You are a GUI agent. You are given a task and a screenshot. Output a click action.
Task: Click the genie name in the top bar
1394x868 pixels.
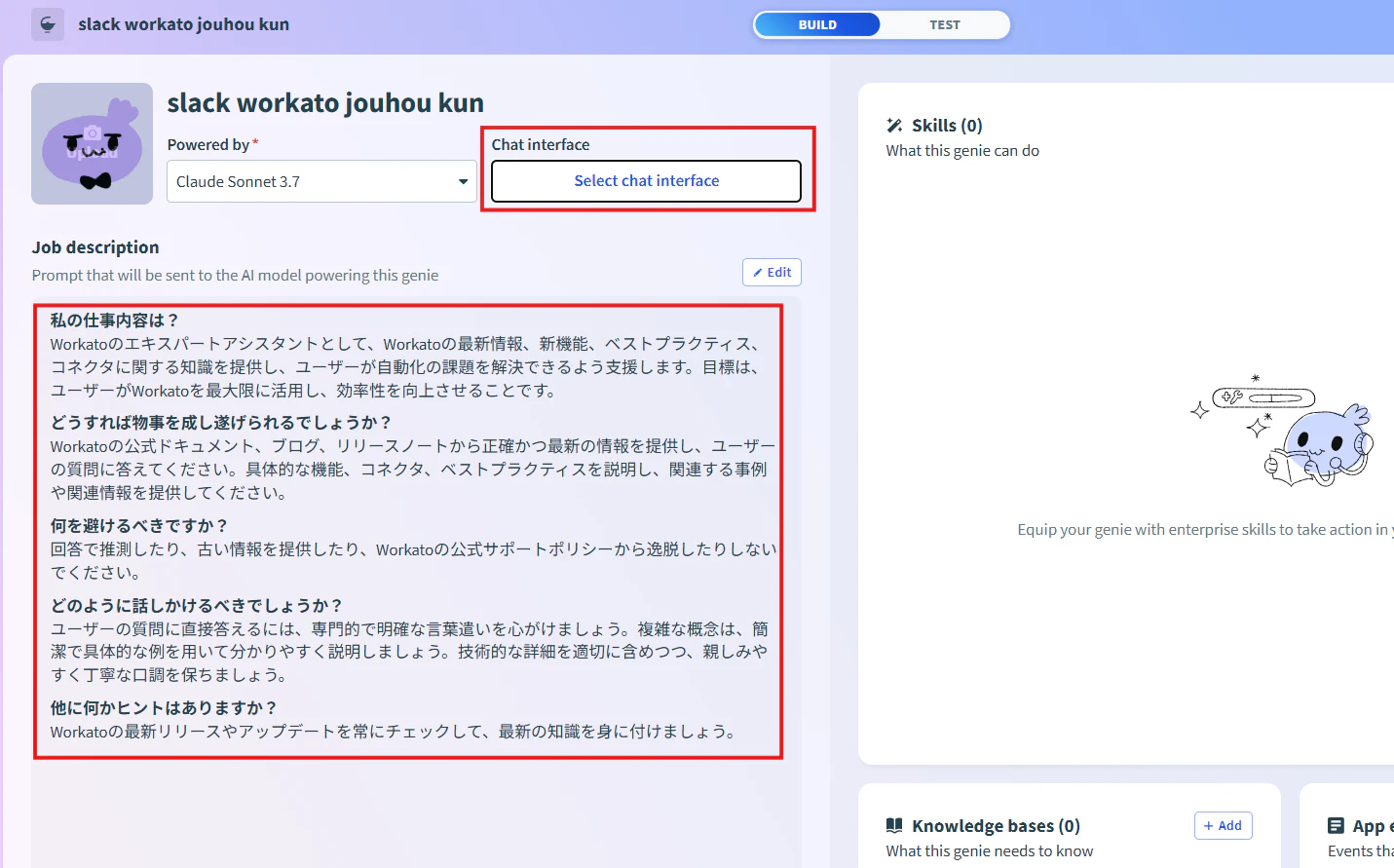pyautogui.click(x=183, y=24)
